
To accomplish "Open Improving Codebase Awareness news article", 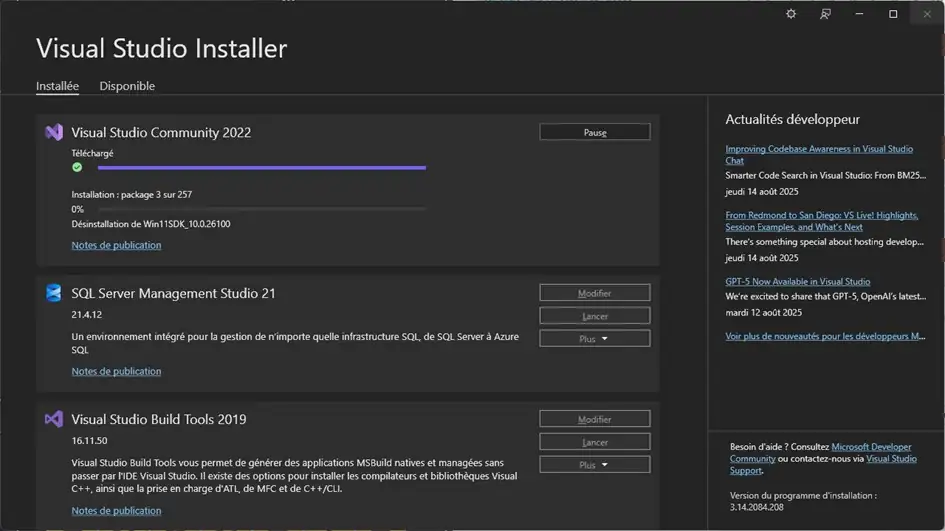I will [819, 154].
